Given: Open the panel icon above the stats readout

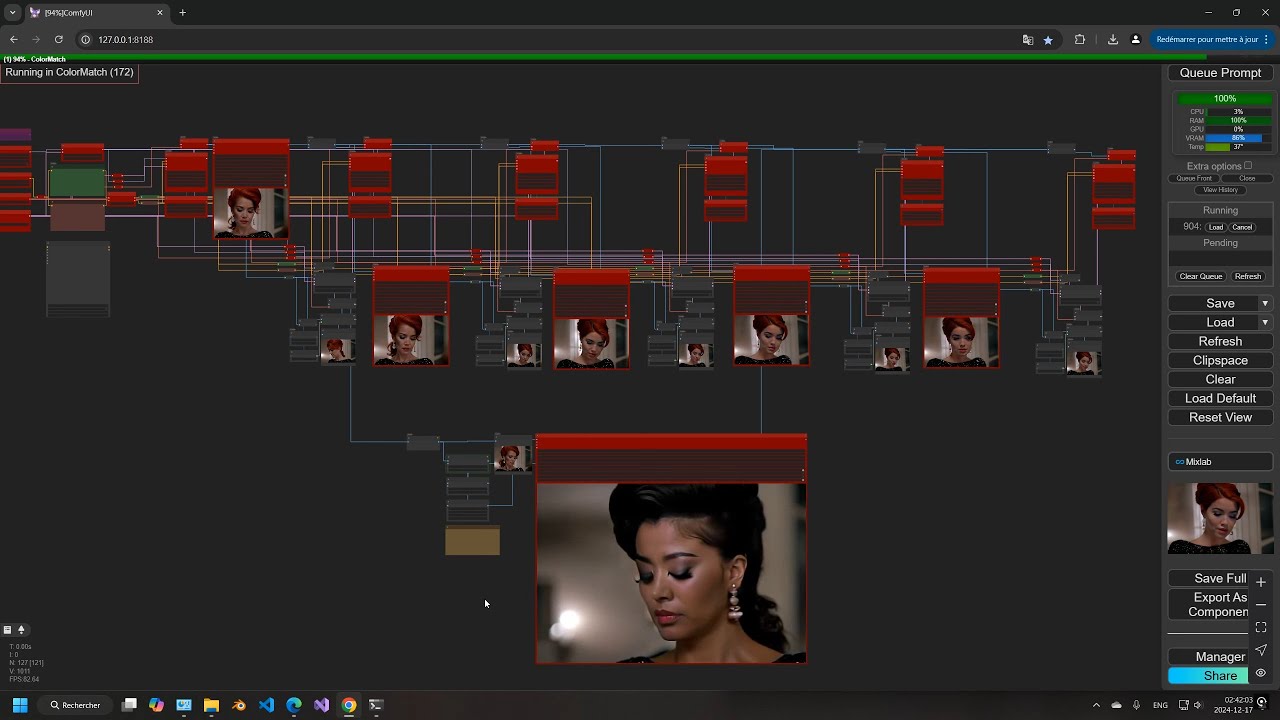Looking at the screenshot, I should pyautogui.click(x=7, y=630).
